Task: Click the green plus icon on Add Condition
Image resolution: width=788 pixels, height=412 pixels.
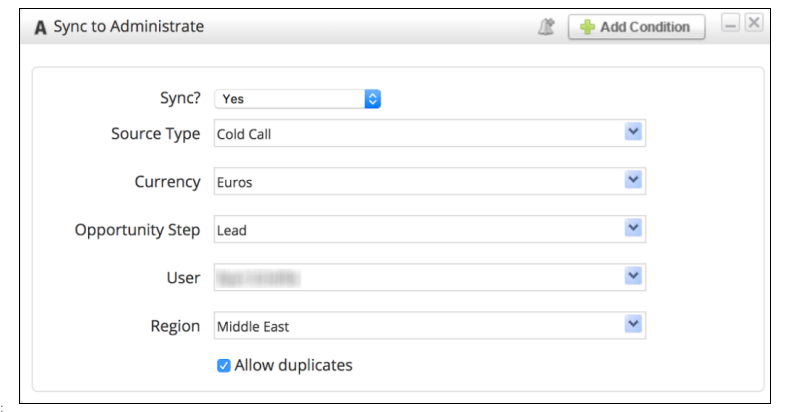Action: click(x=587, y=27)
